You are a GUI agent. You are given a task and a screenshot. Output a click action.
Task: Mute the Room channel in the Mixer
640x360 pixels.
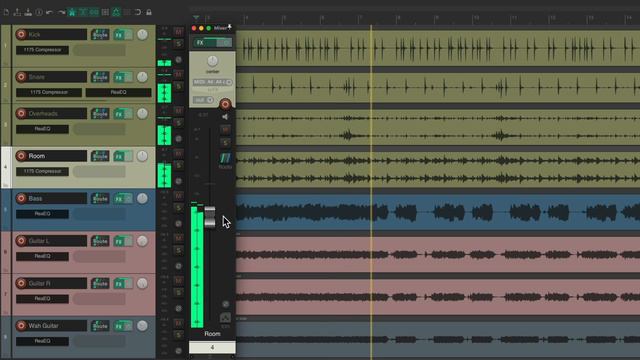(x=225, y=130)
